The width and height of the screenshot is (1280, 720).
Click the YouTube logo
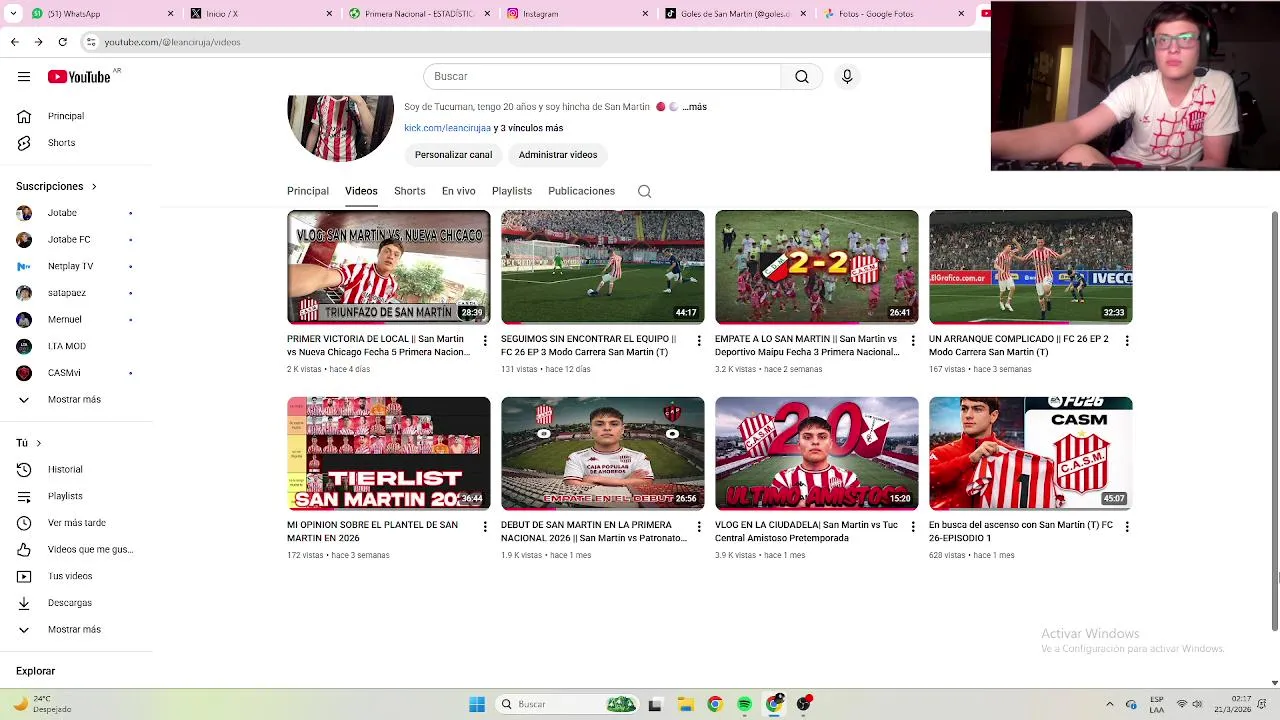point(79,77)
